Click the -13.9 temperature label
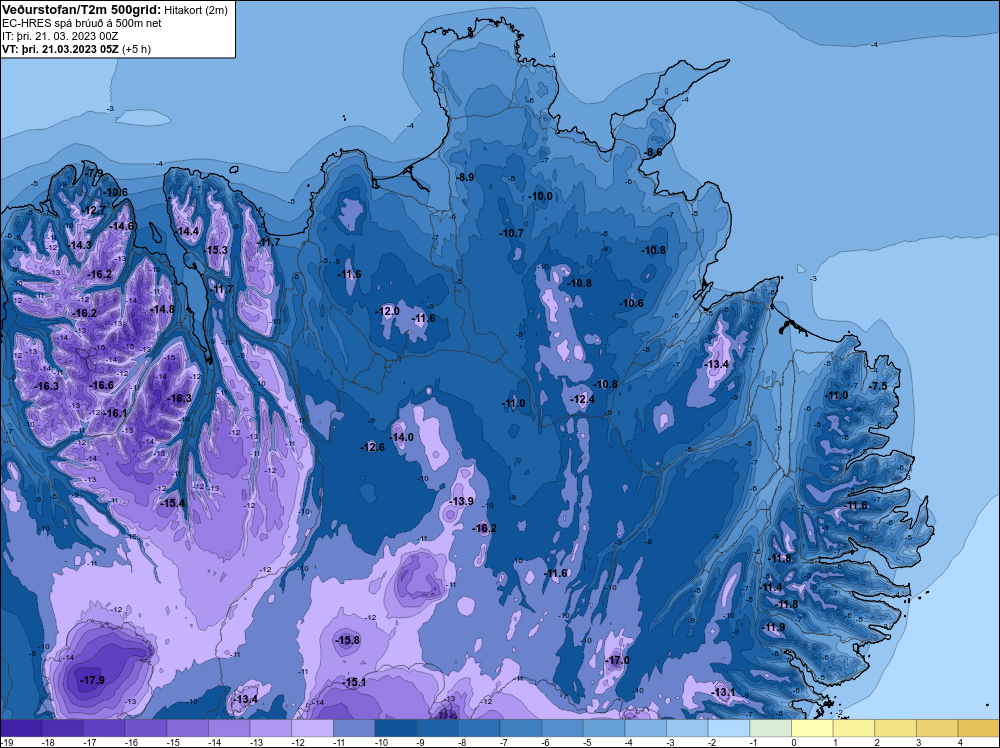 [461, 501]
